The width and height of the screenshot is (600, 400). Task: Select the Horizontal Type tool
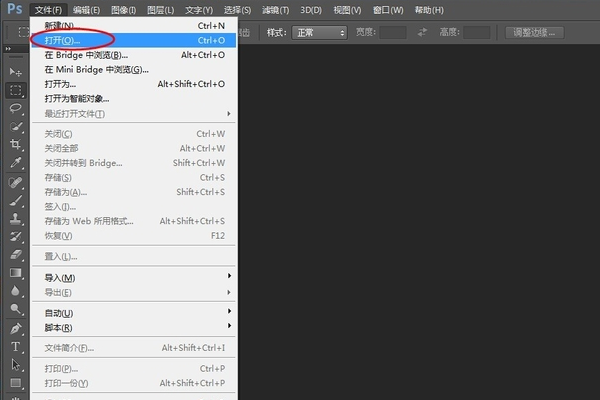16,347
